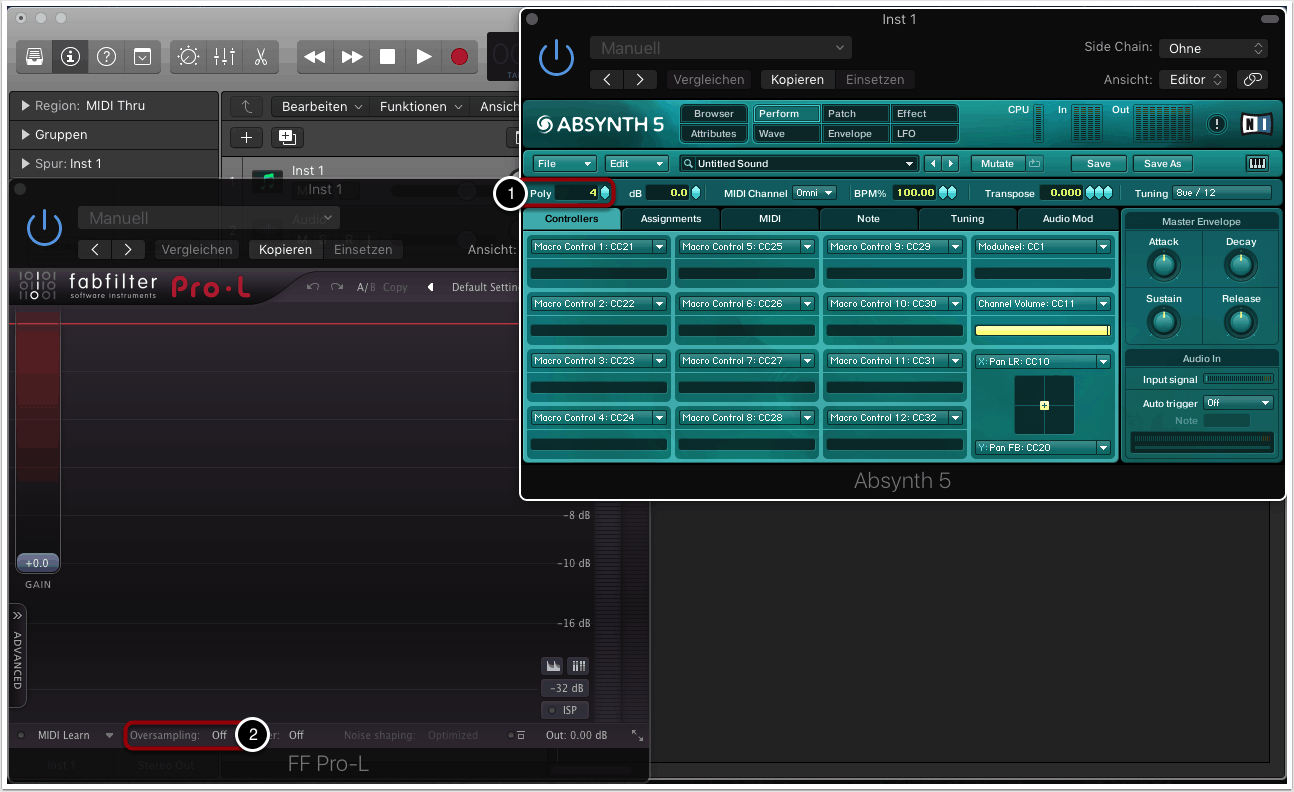
Task: Click the Absynth keyboard icon
Action: coord(1257,164)
